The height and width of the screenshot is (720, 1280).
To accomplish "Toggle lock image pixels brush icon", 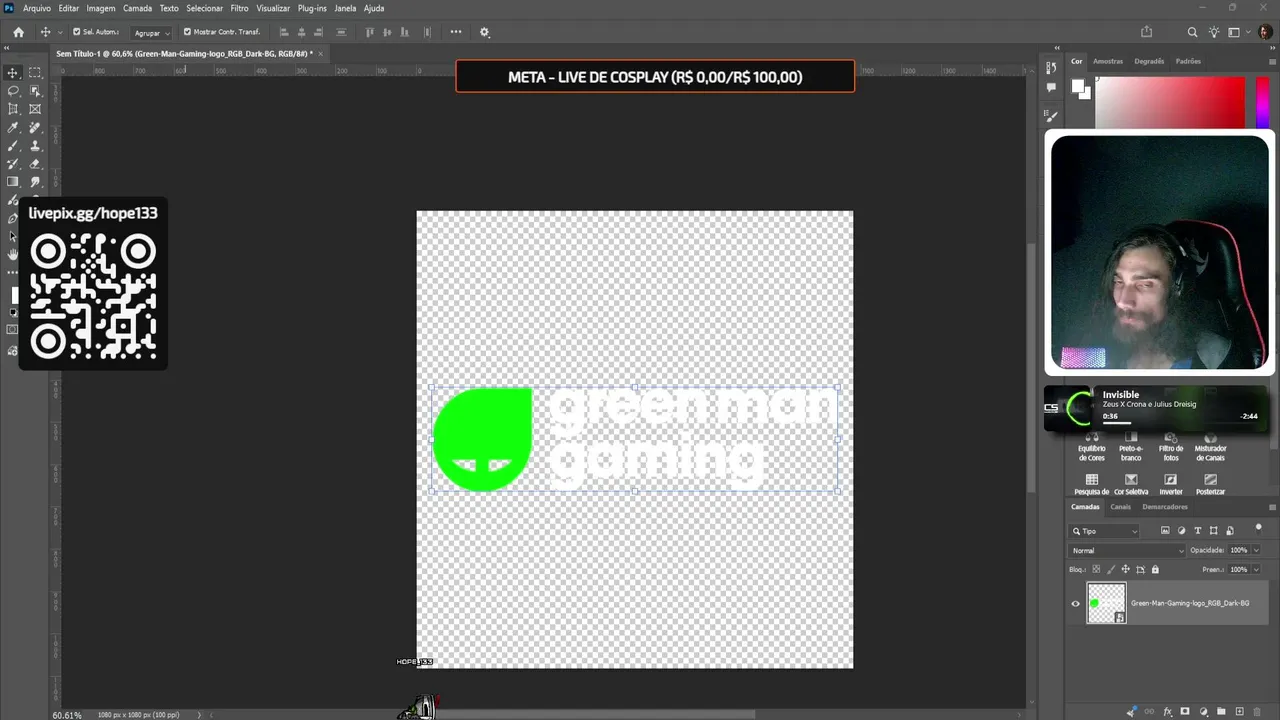I will click(1111, 570).
